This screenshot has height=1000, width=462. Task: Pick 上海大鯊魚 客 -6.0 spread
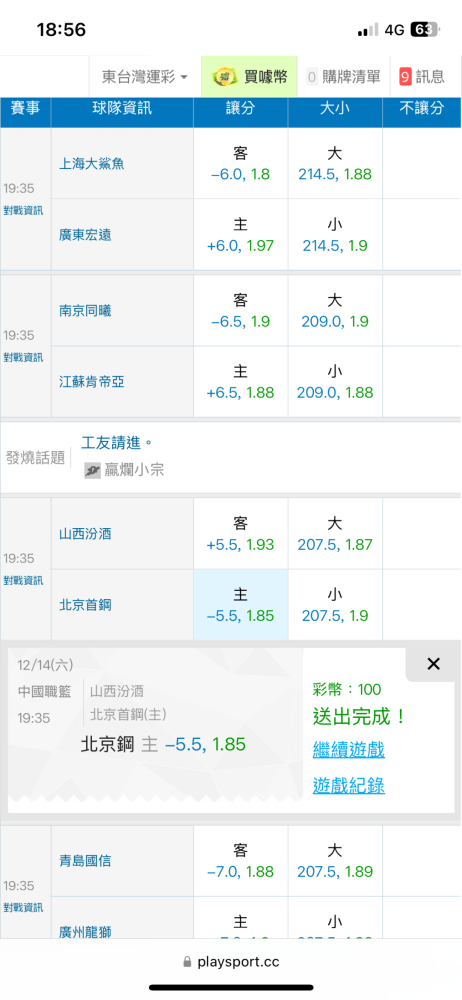[241, 164]
